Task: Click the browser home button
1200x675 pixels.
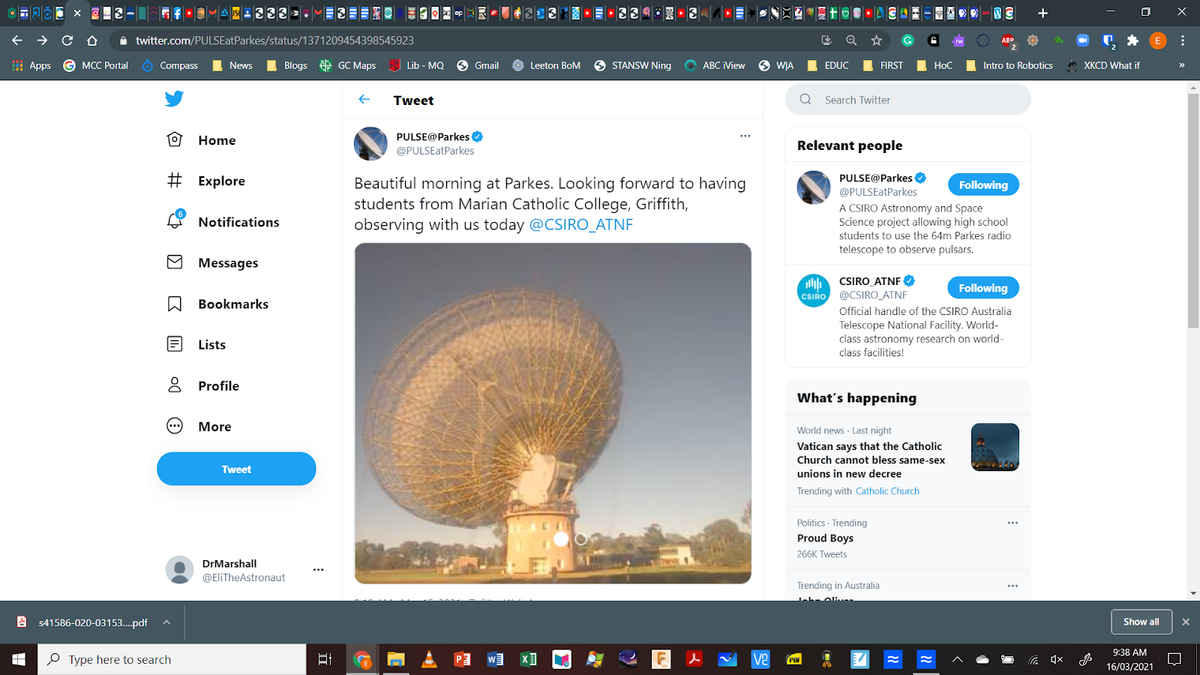Action: (x=91, y=40)
